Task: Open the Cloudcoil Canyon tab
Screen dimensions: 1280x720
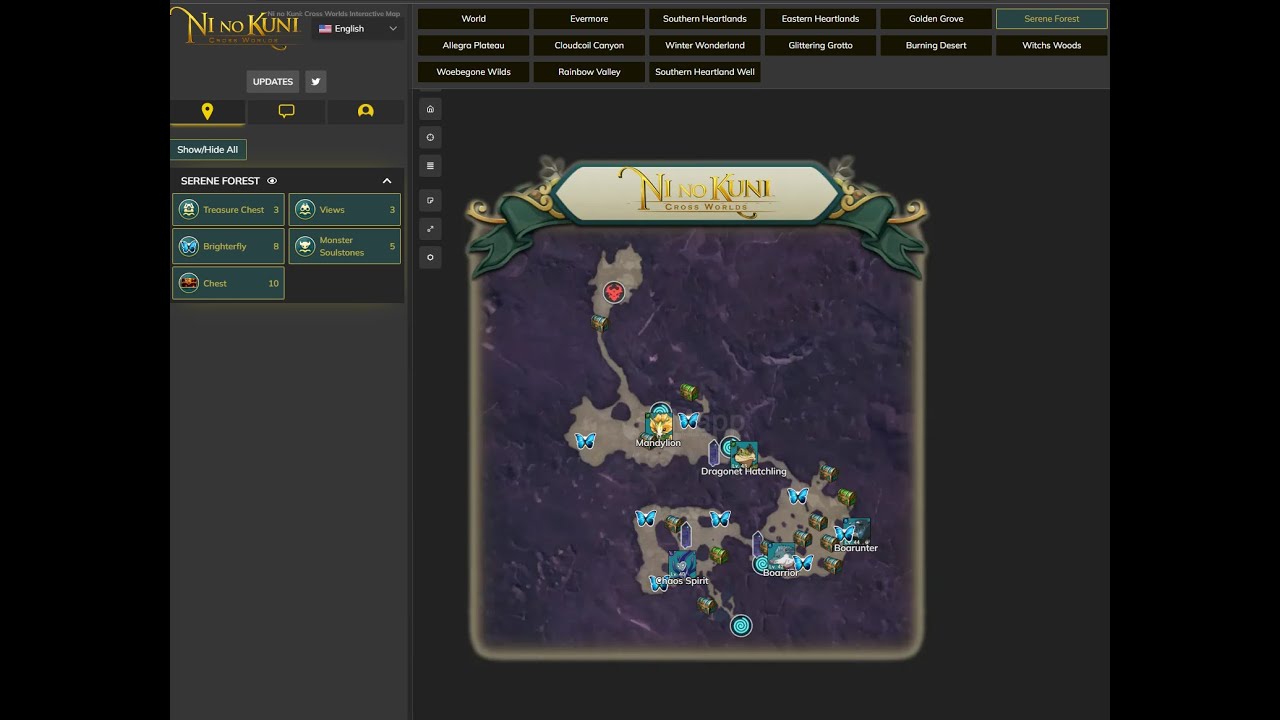Action: (x=589, y=46)
